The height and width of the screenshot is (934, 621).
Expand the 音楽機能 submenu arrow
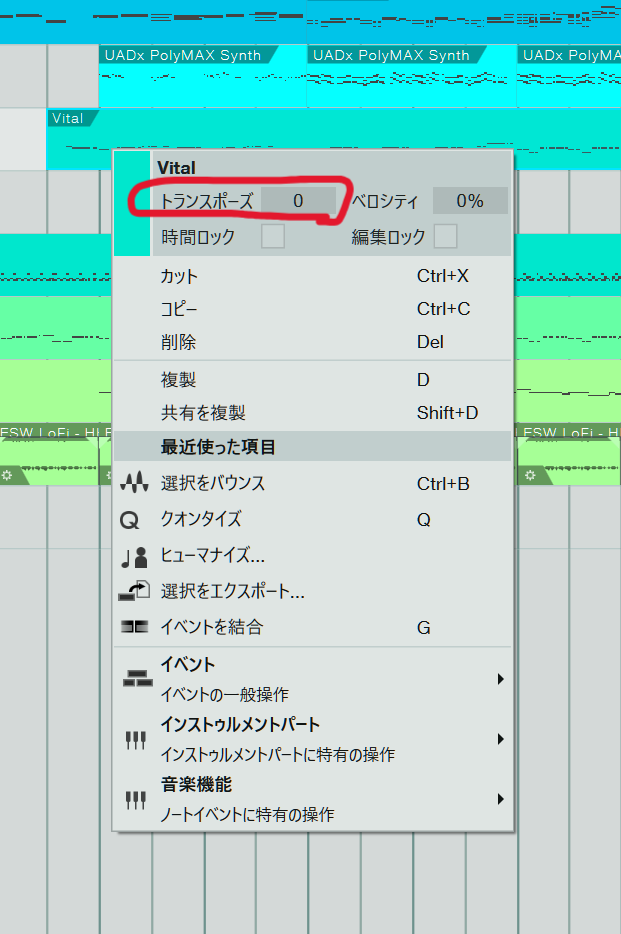(x=501, y=799)
